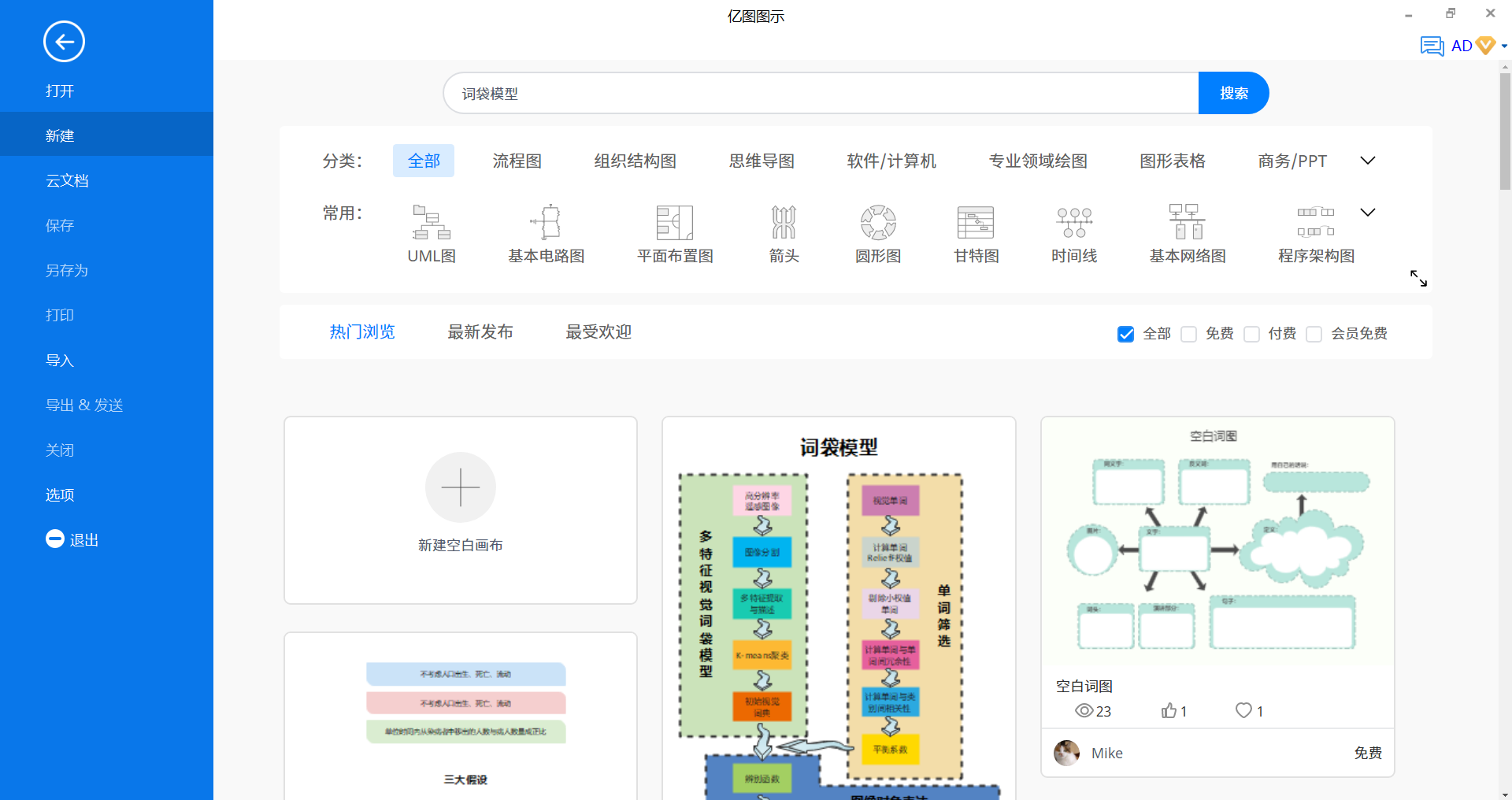The image size is (1512, 800).
Task: Open the UML图 template icon
Action: (x=432, y=222)
